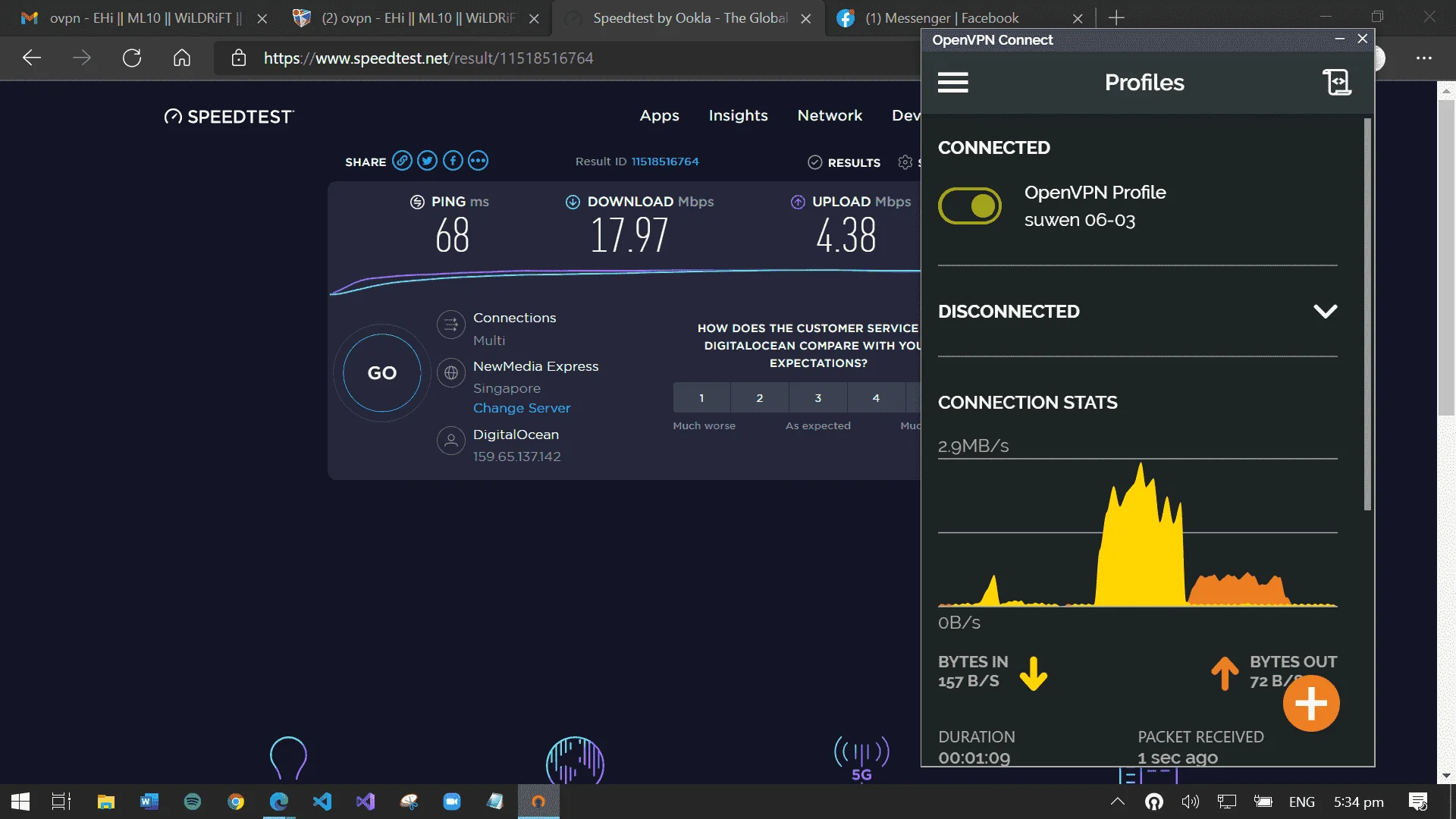Click the DigitalOcean user icon
This screenshot has height=819, width=1456.
click(x=451, y=441)
